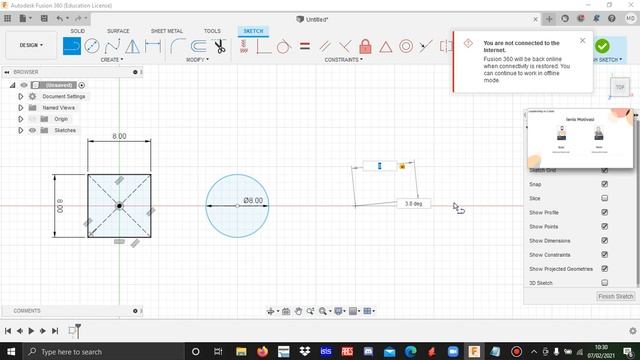Switch to the SHEET METAL tab
Viewport: 640px width, 360px height.
[x=167, y=31]
